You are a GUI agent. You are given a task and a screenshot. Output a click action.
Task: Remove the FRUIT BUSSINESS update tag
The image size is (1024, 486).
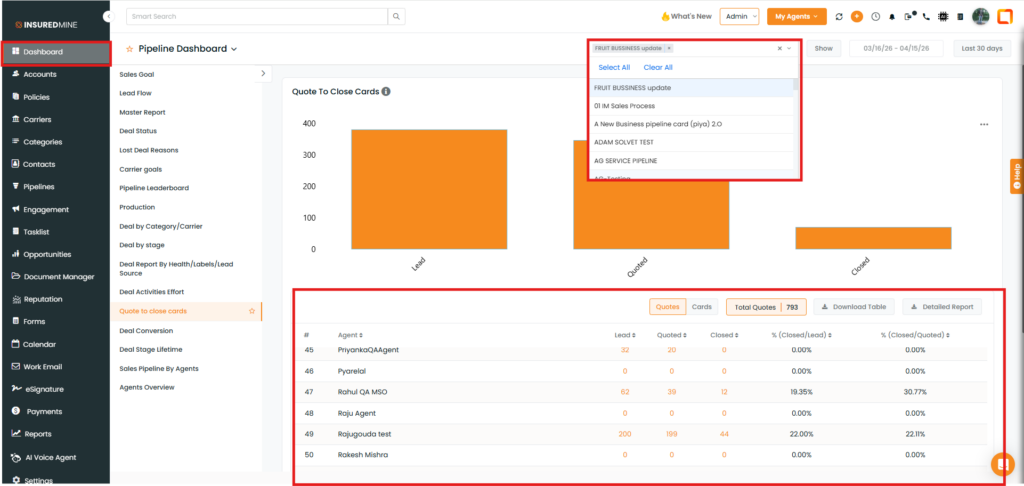(669, 48)
